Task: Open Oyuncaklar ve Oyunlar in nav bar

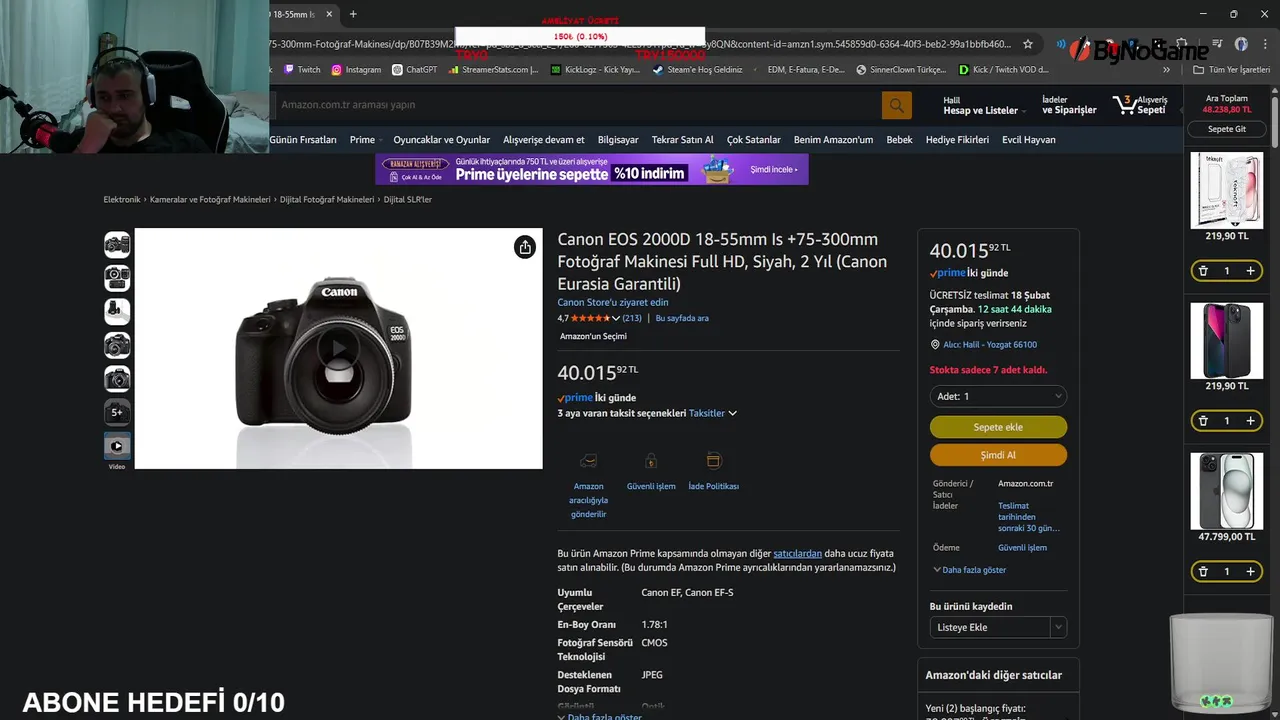Action: pyautogui.click(x=441, y=140)
